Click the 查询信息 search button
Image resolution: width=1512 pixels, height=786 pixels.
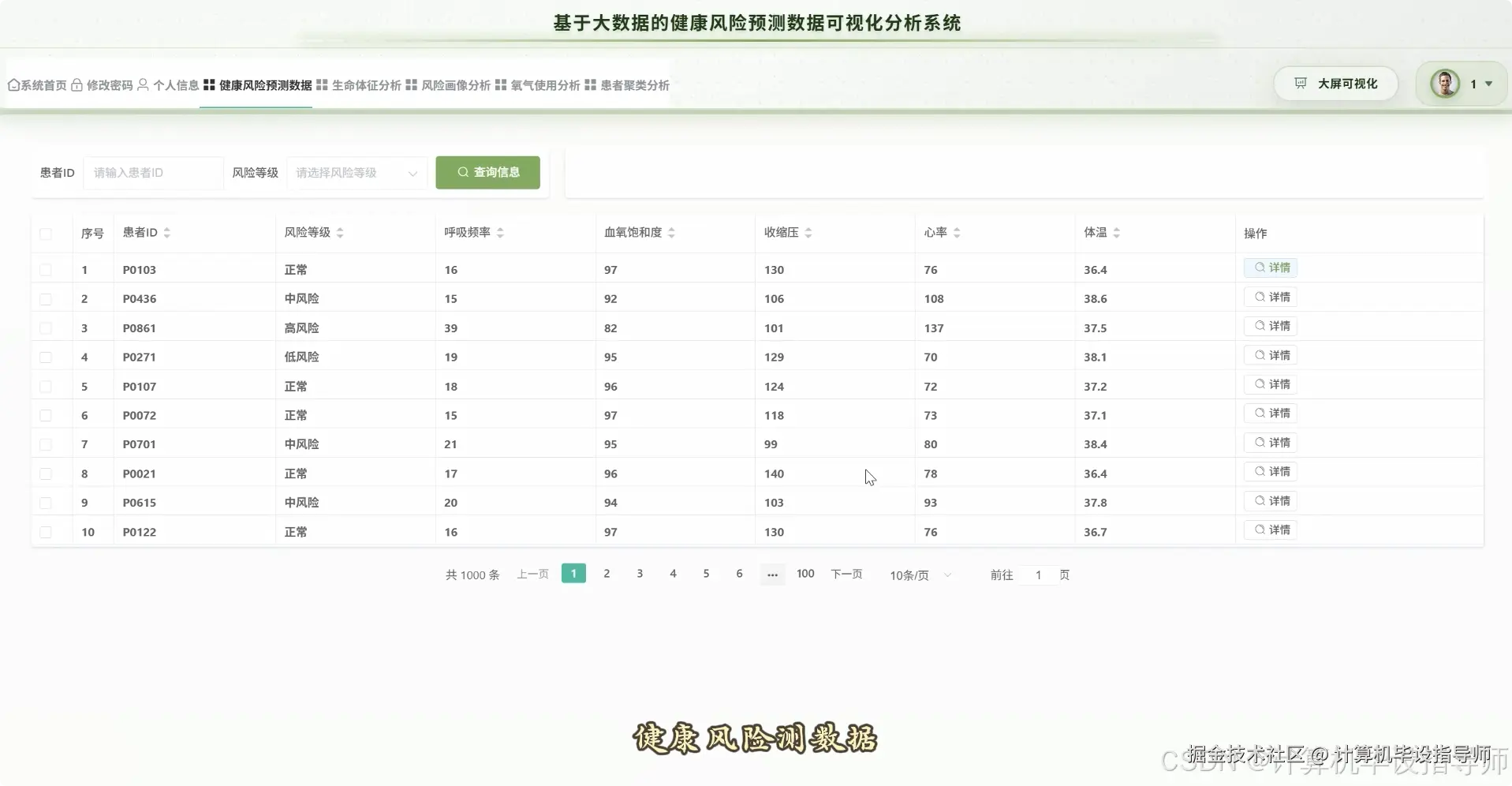click(487, 172)
